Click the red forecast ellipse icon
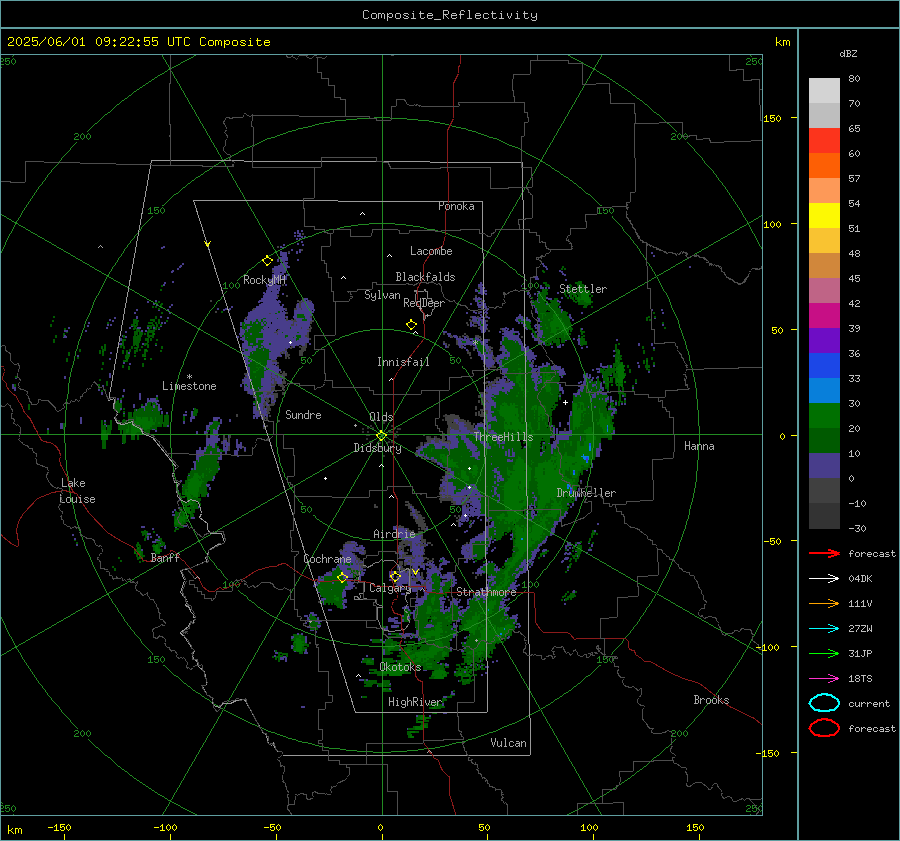This screenshot has width=900, height=841. point(824,728)
